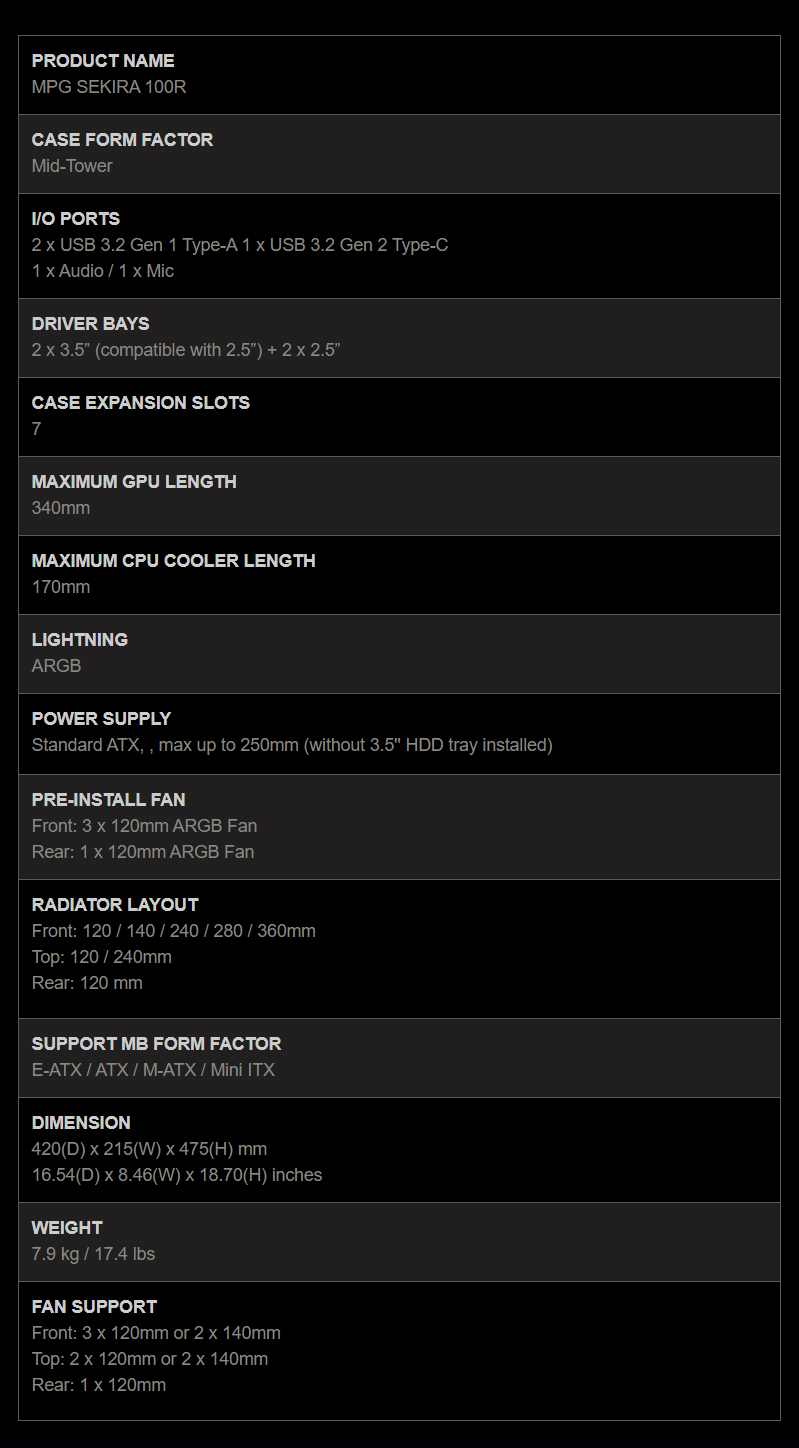This screenshot has height=1448, width=799.
Task: Click the I/O PORTS heading
Action: click(x=76, y=219)
